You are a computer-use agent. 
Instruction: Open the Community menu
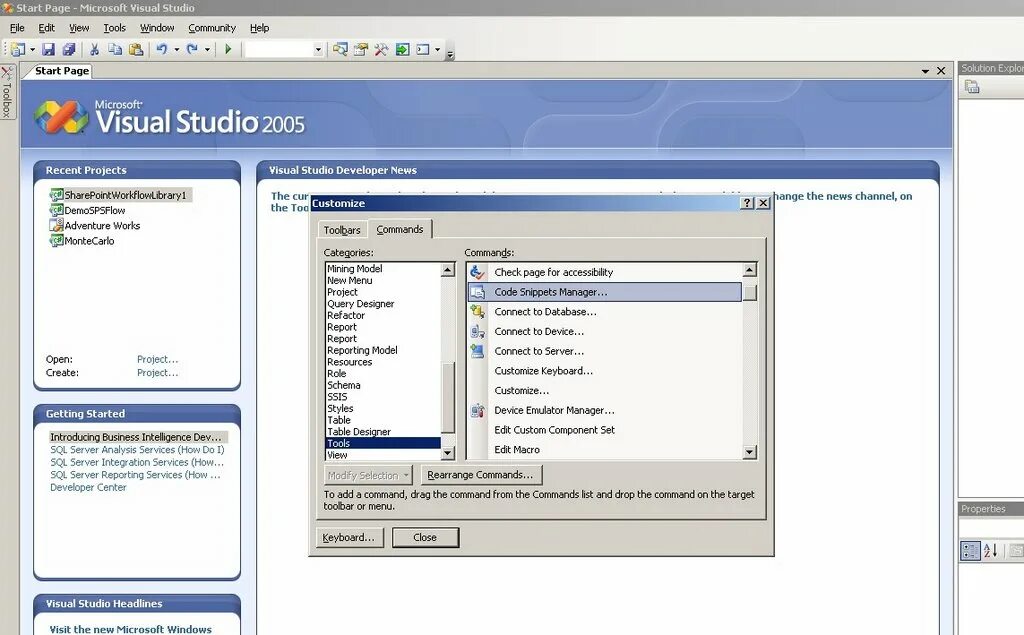pyautogui.click(x=212, y=28)
